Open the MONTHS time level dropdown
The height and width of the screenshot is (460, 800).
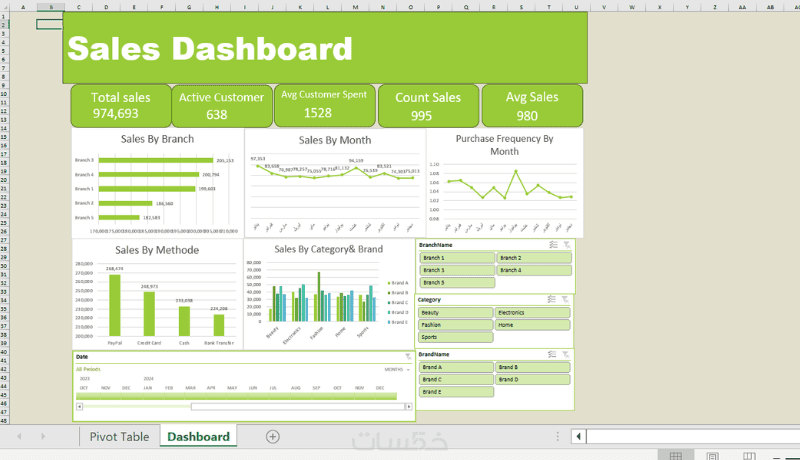[397, 369]
